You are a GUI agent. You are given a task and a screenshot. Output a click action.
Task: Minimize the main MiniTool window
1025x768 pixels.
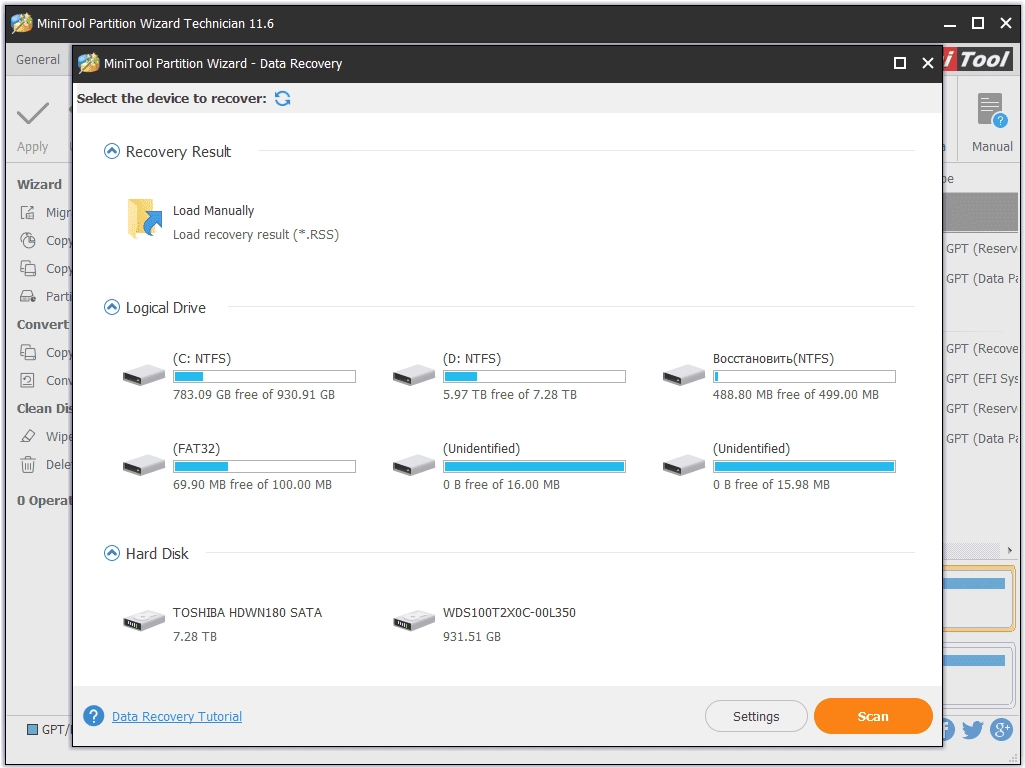tap(950, 24)
